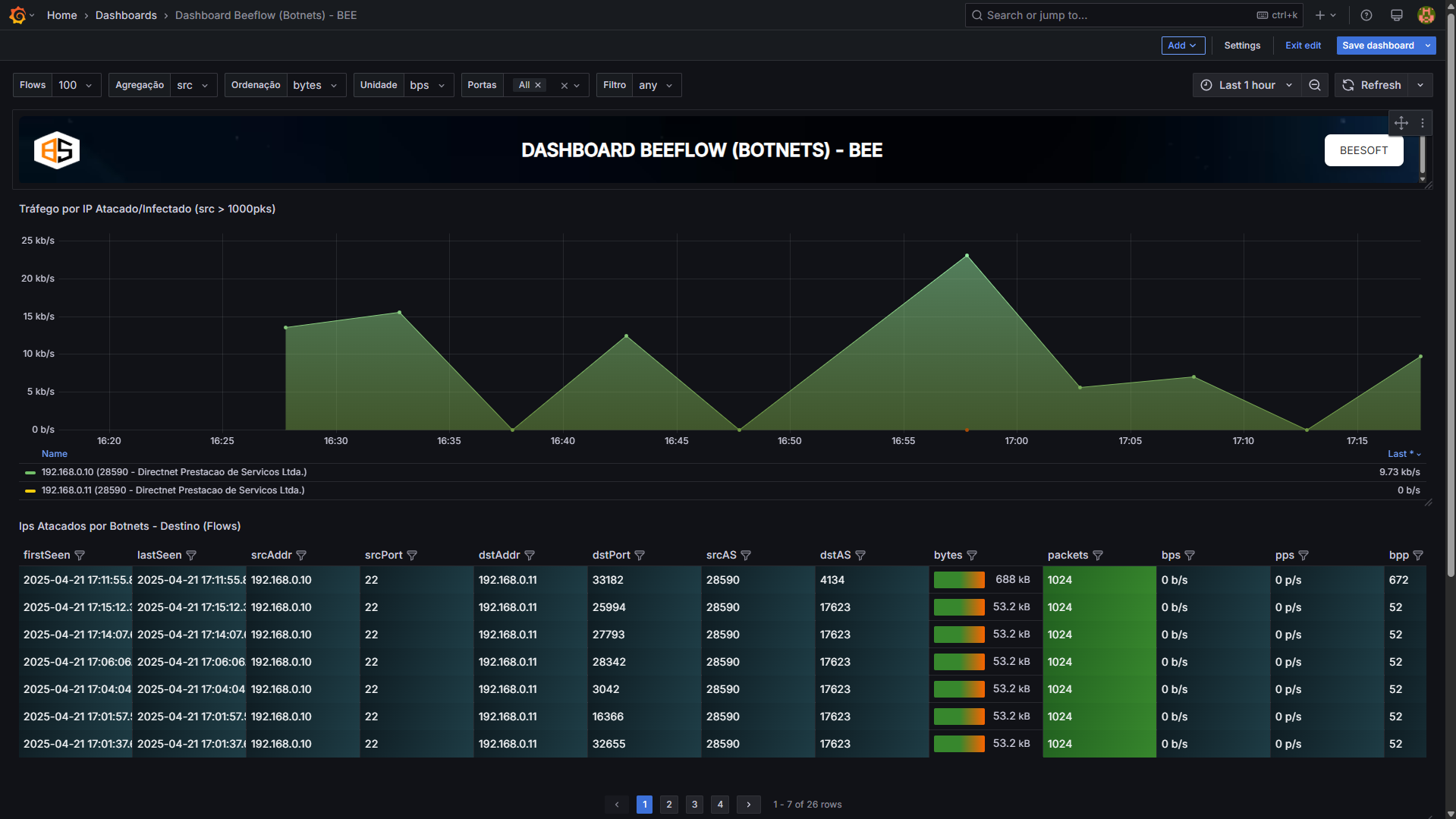Open the Last 1 hour time picker
The width and height of the screenshot is (1456, 819).
(1247, 86)
